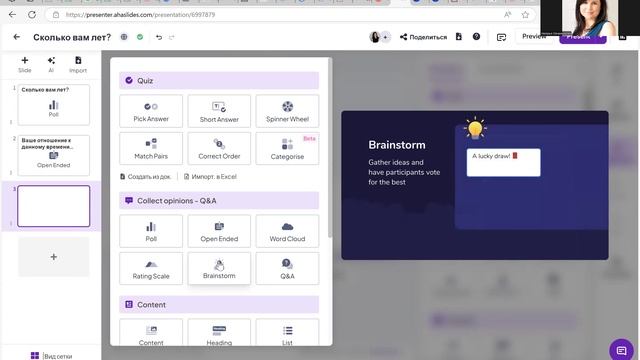The height and width of the screenshot is (360, 640).
Task: Open the help question mark icon
Action: click(x=476, y=37)
